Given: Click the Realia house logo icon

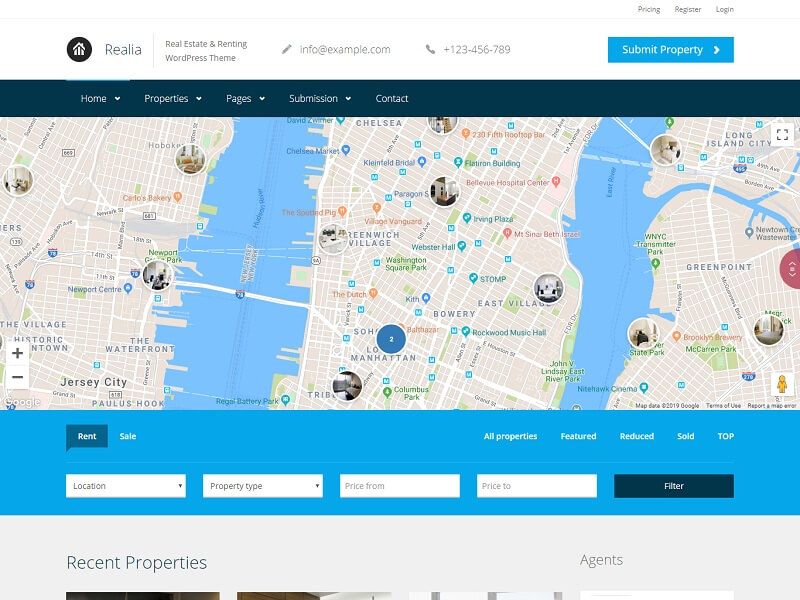Looking at the screenshot, I should click(x=79, y=49).
